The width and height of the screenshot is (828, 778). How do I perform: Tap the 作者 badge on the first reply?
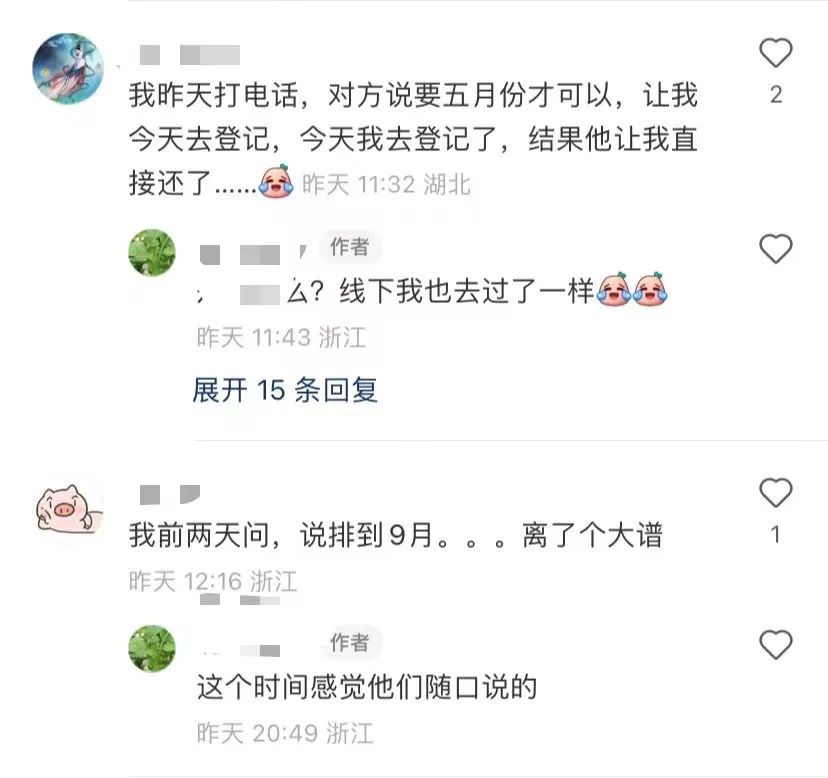tap(350, 247)
